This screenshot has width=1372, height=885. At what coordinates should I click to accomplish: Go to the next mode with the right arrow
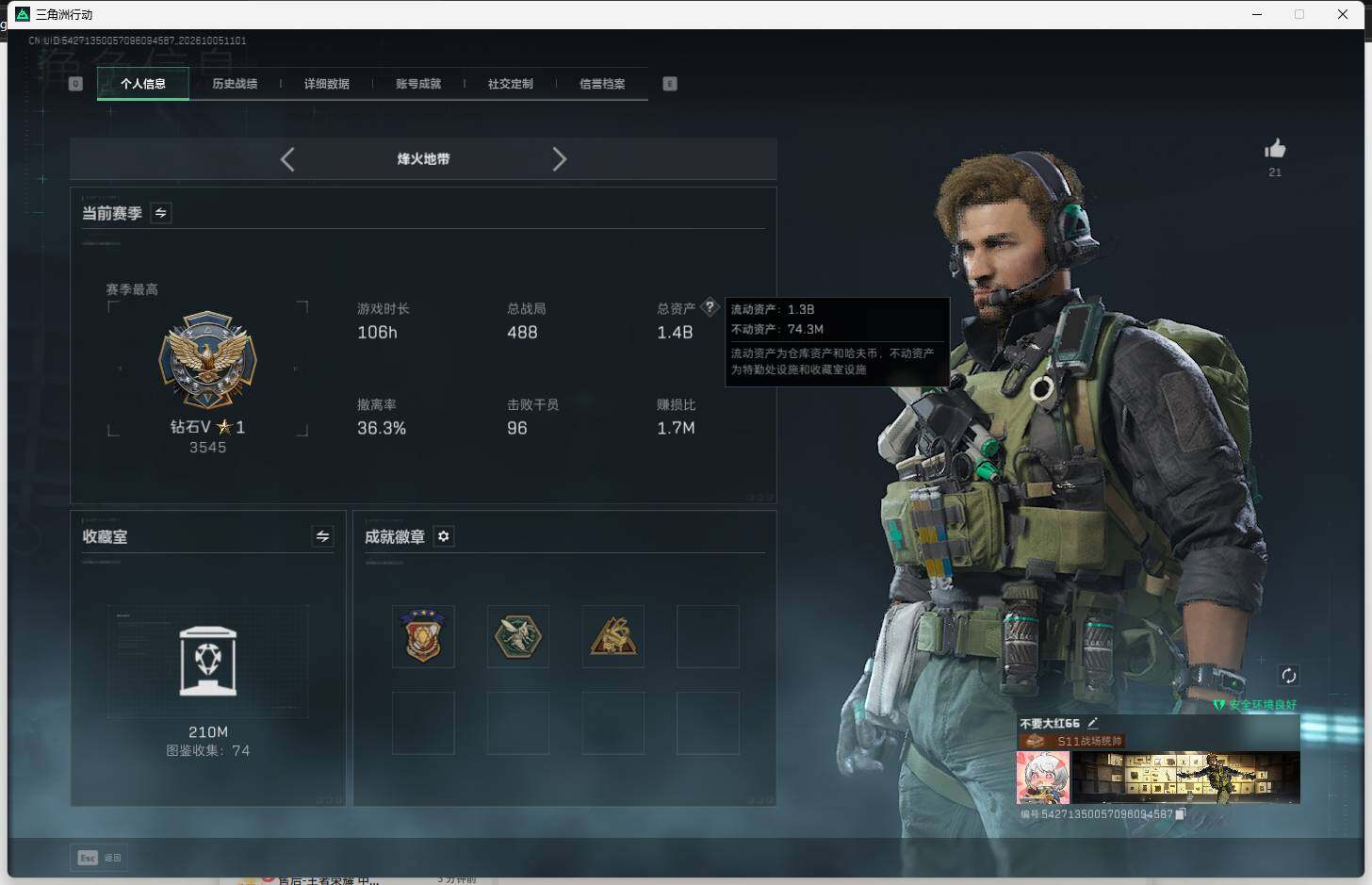[x=559, y=159]
